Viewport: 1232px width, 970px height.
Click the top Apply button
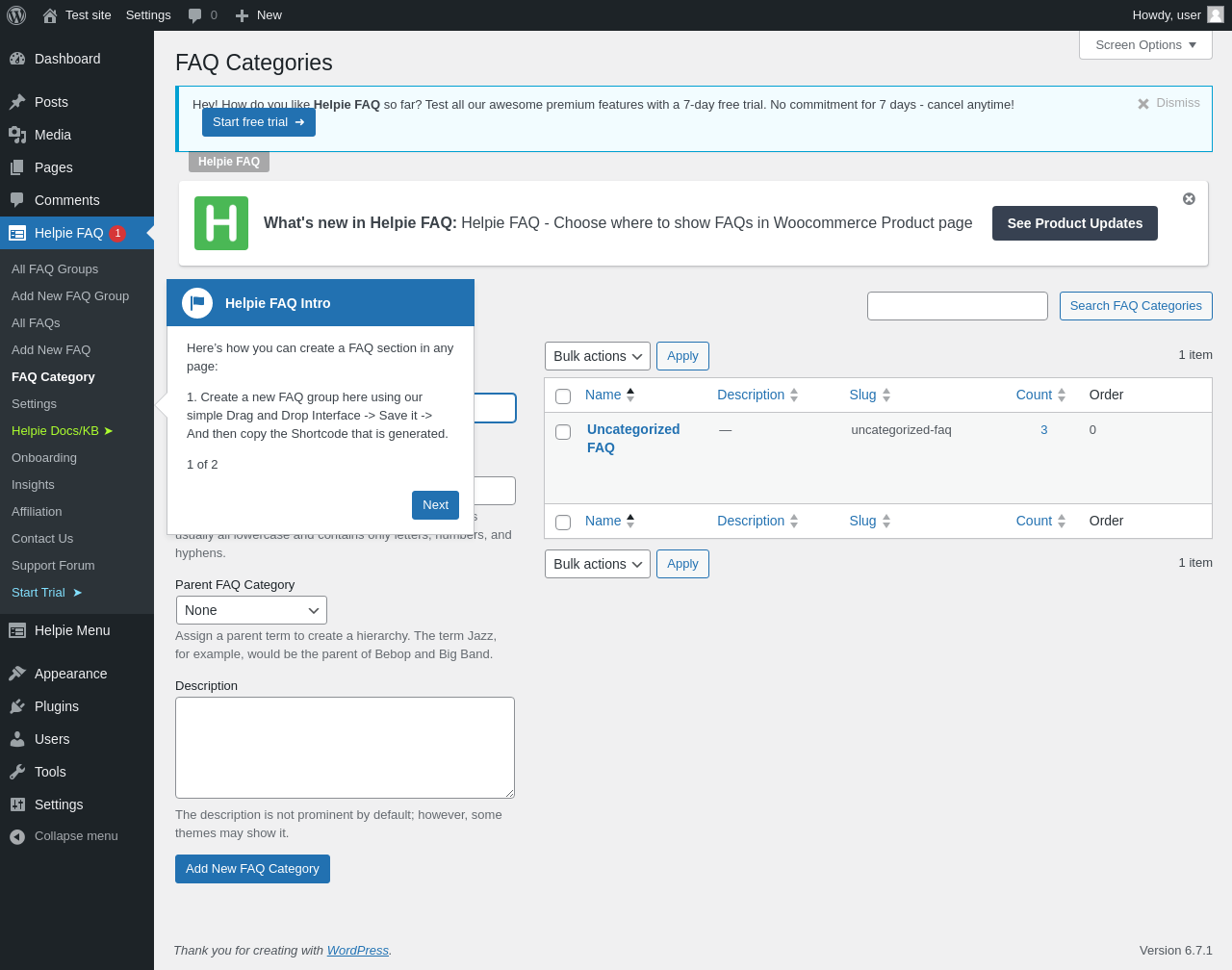[682, 356]
